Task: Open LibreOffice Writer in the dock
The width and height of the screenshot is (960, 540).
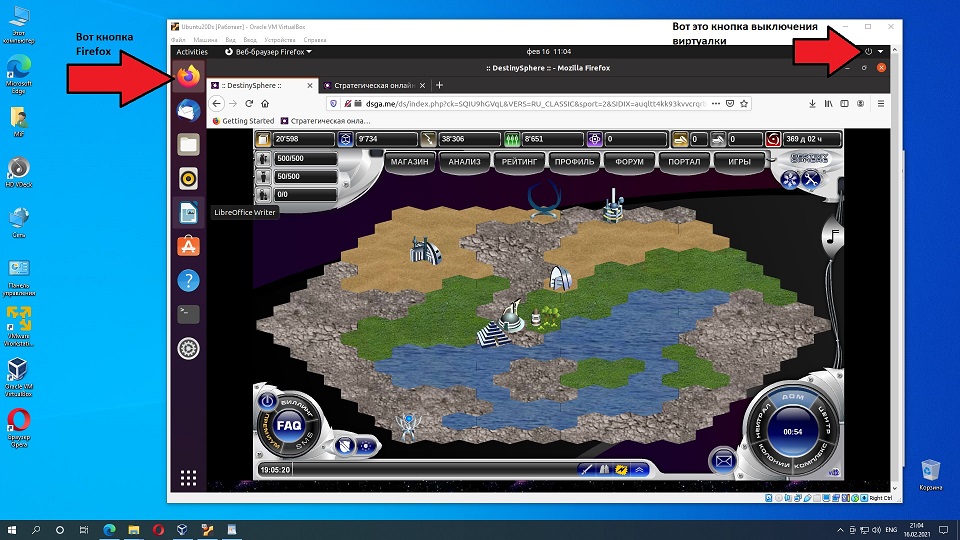Action: tap(188, 212)
